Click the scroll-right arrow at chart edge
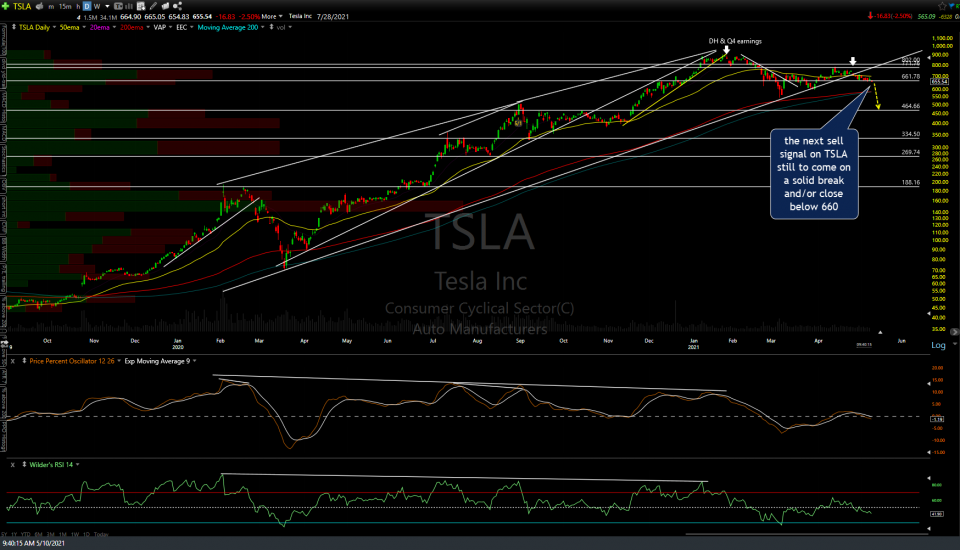 click(954, 332)
